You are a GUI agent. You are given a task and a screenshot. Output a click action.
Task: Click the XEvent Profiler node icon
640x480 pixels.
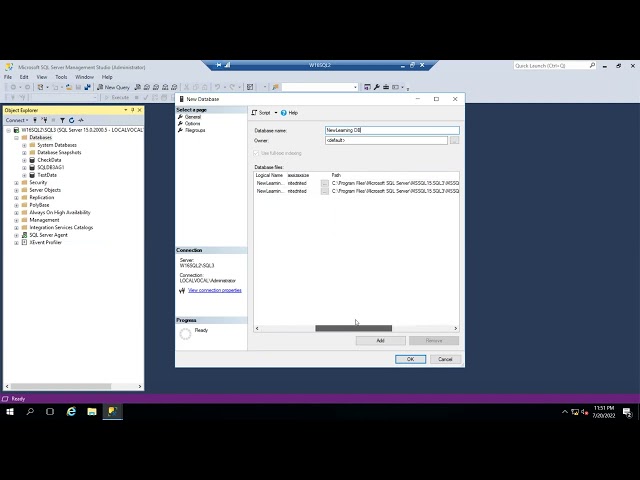24,242
